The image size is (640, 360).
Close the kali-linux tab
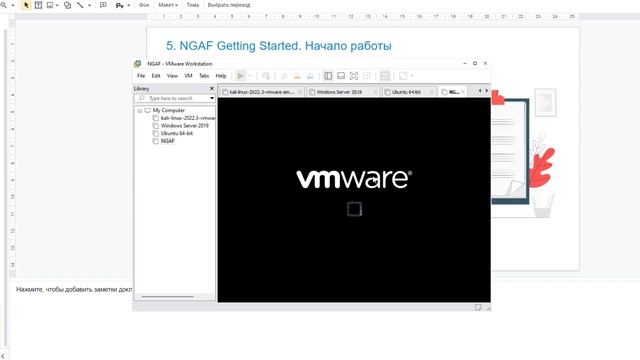coord(300,92)
